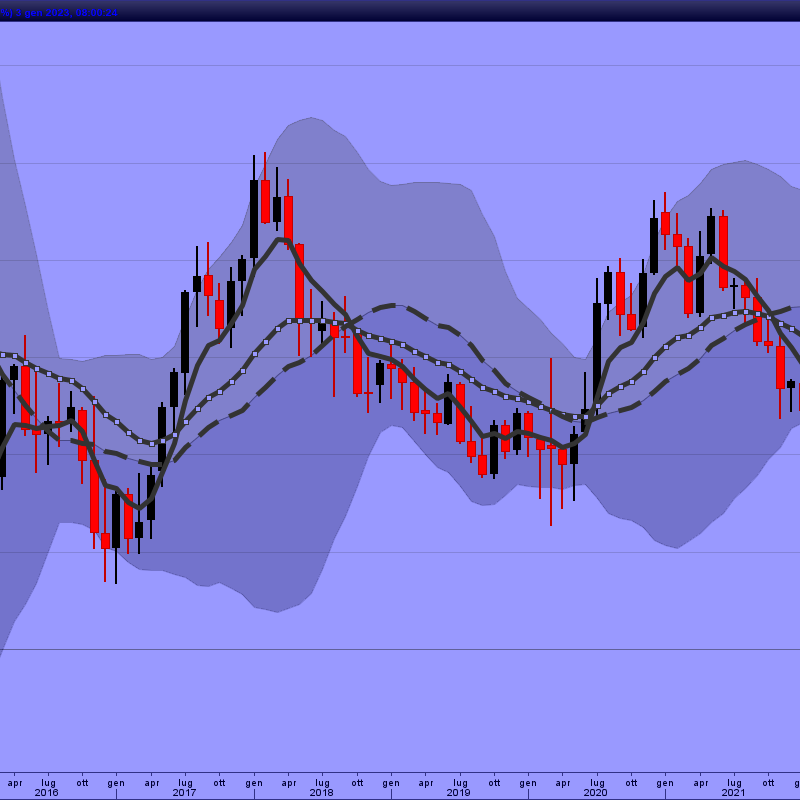The width and height of the screenshot is (800, 800).
Task: Click the tall black candle at January 2018
Action: pyautogui.click(x=254, y=218)
